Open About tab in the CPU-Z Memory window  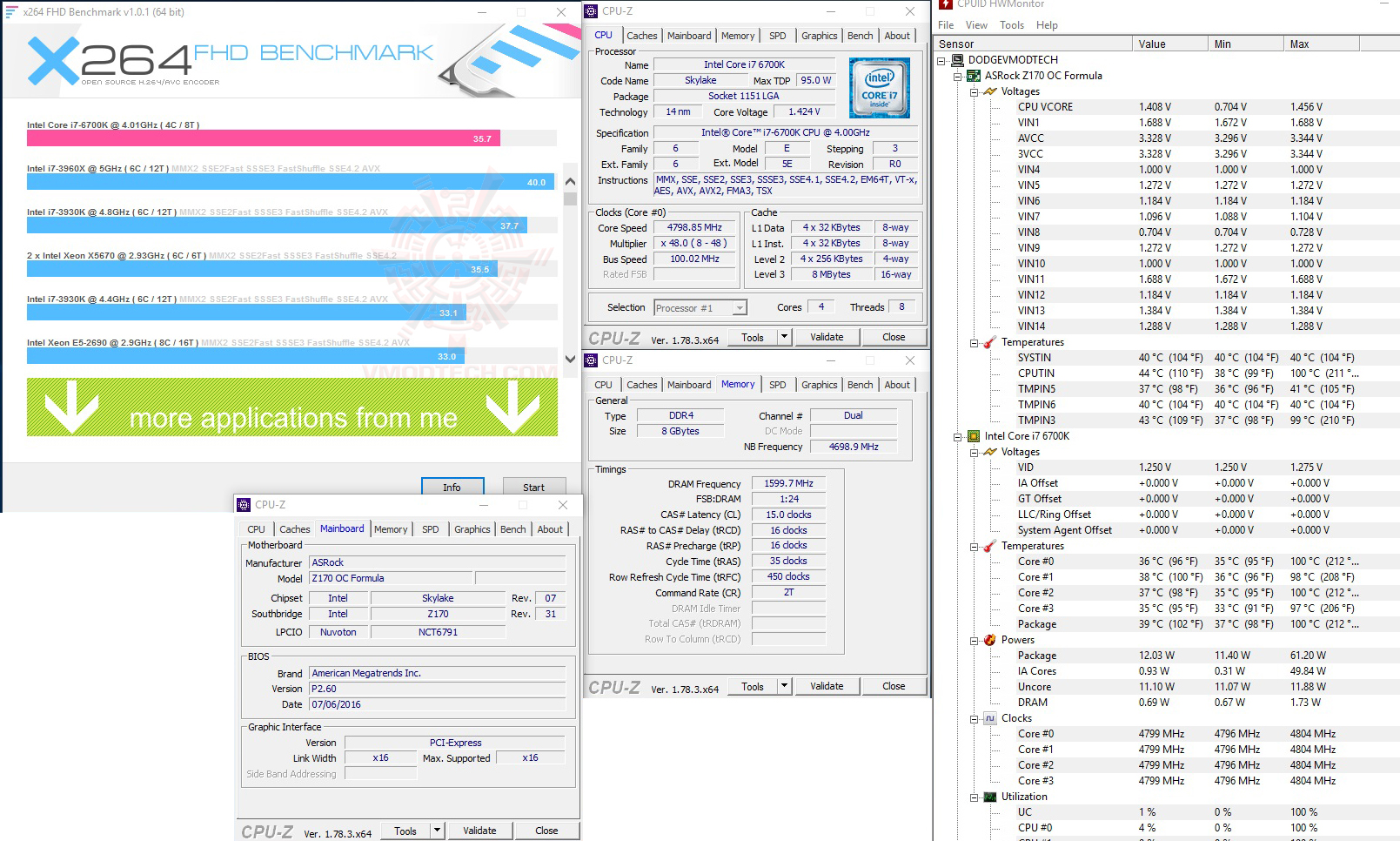[897, 385]
